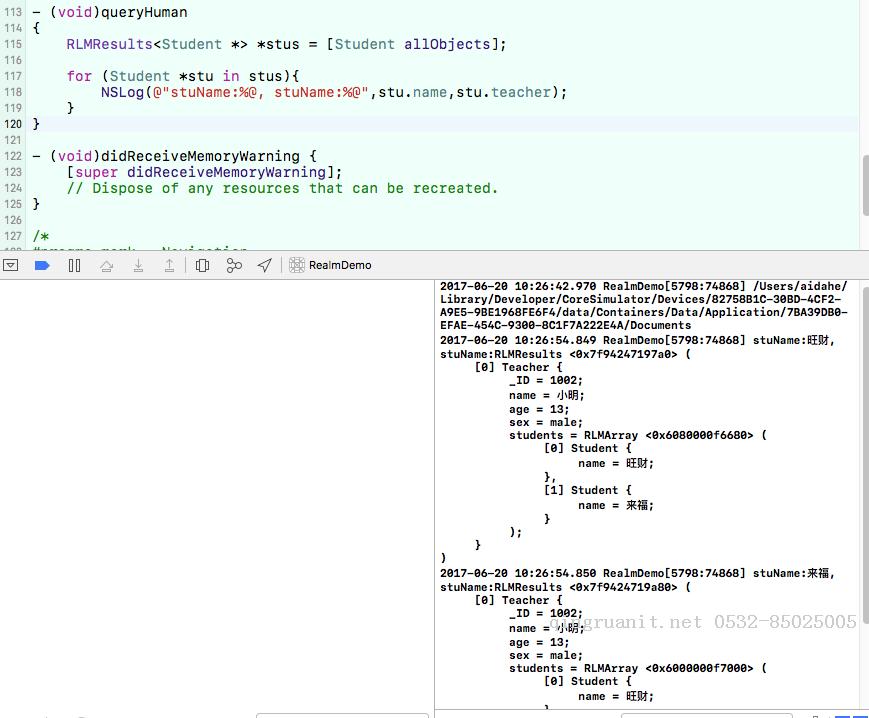
Task: Click the Documents path text in console
Action: pyautogui.click(x=660, y=325)
